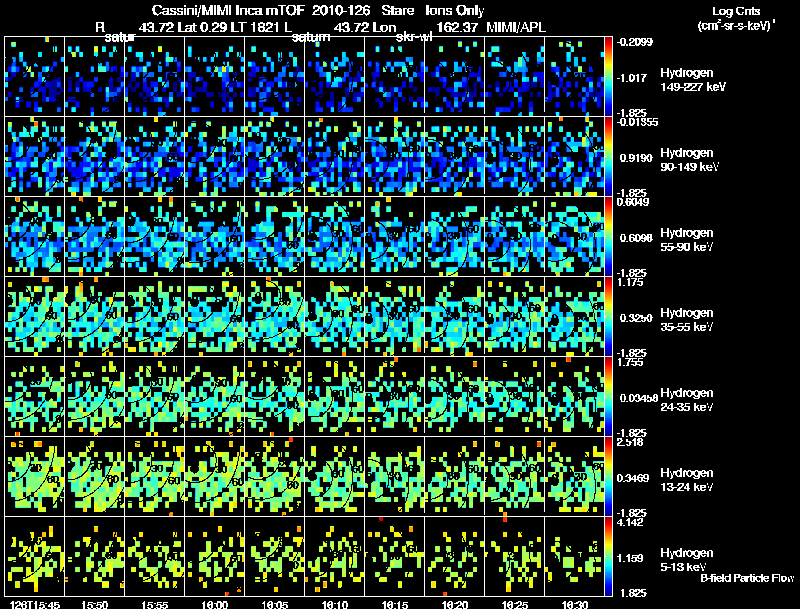The image size is (800, 609).
Task: Click the '16:20' time axis label
Action: (455, 605)
